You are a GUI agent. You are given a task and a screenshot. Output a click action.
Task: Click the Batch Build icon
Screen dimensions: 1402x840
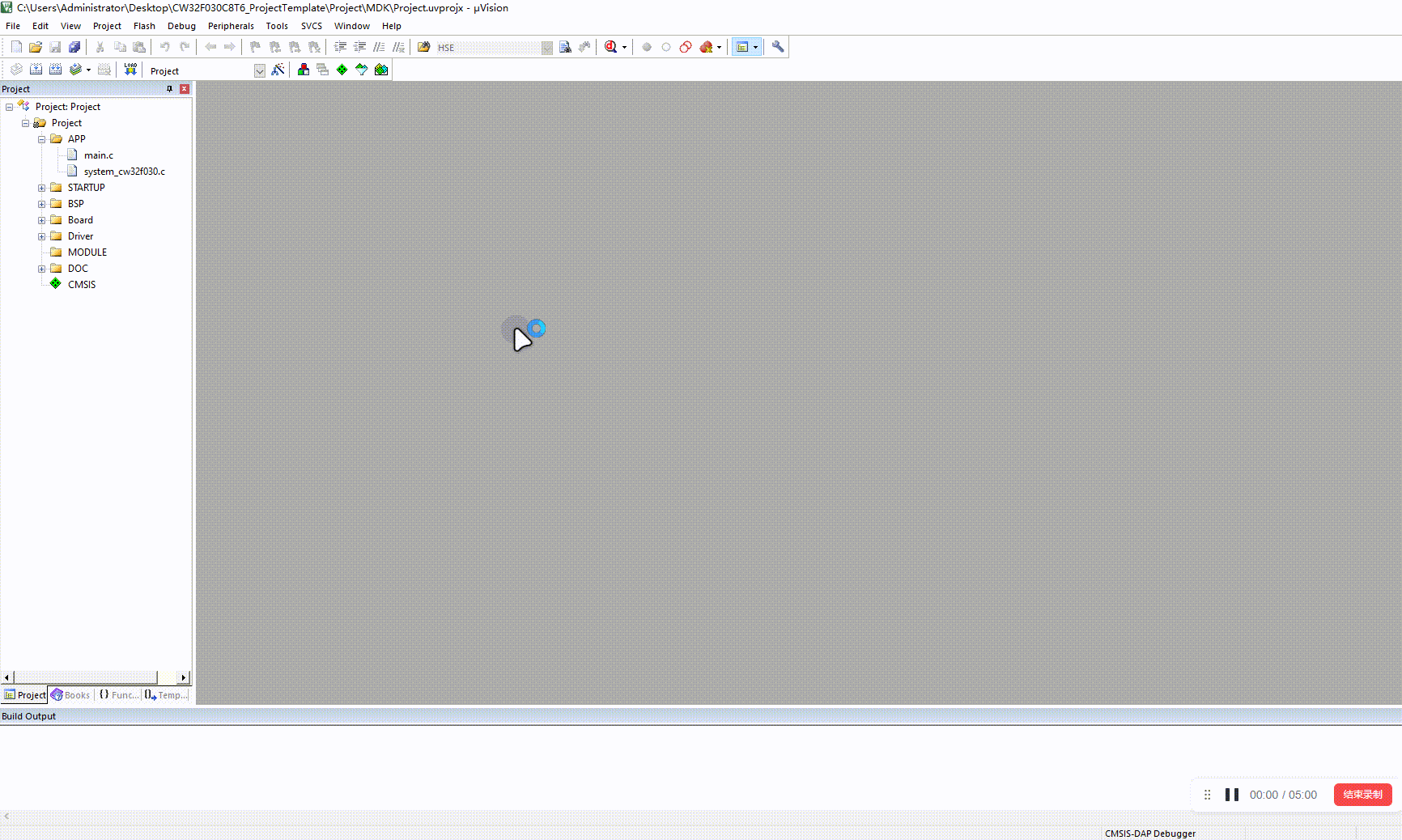(75, 70)
